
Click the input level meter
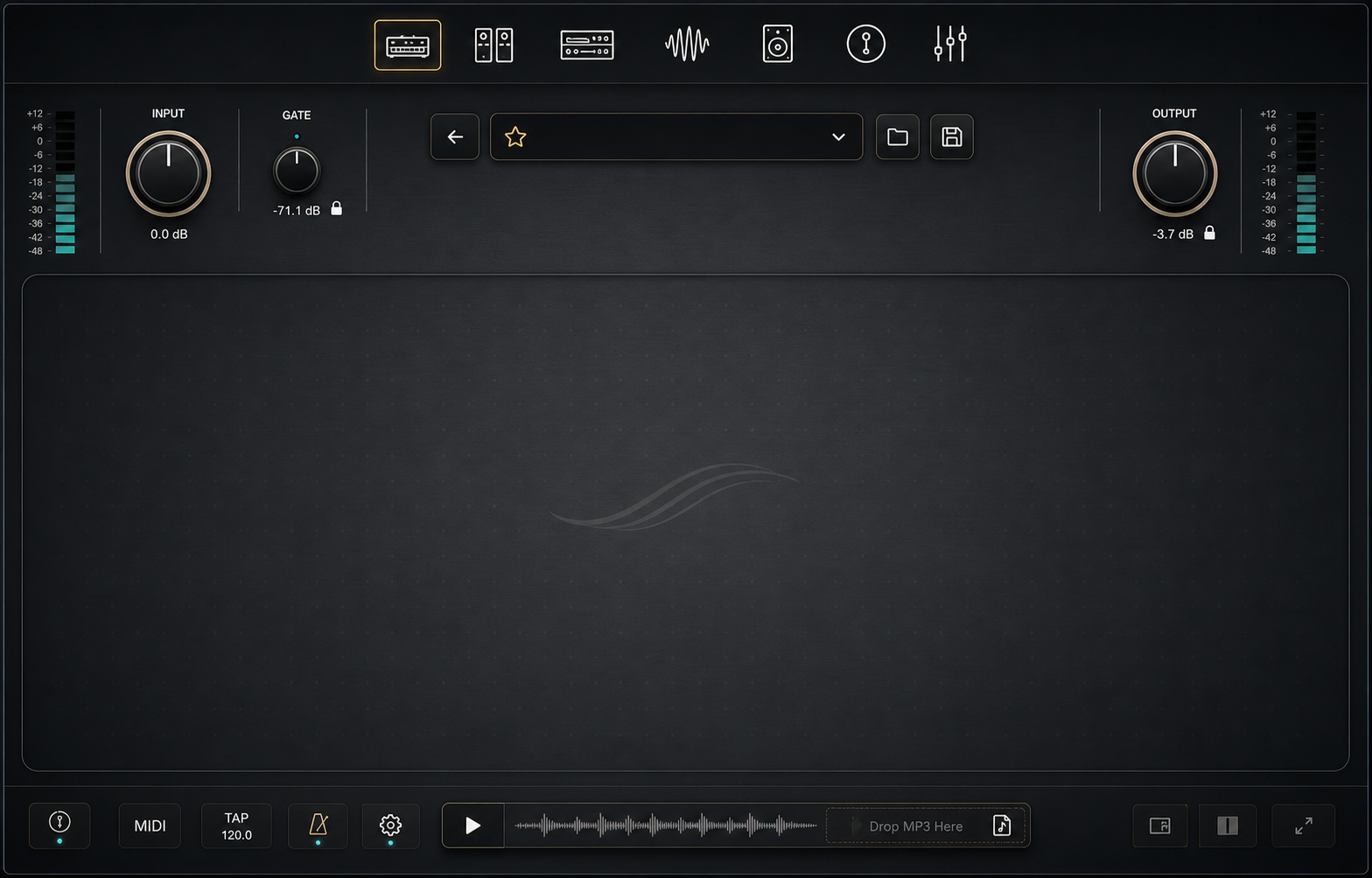65,182
